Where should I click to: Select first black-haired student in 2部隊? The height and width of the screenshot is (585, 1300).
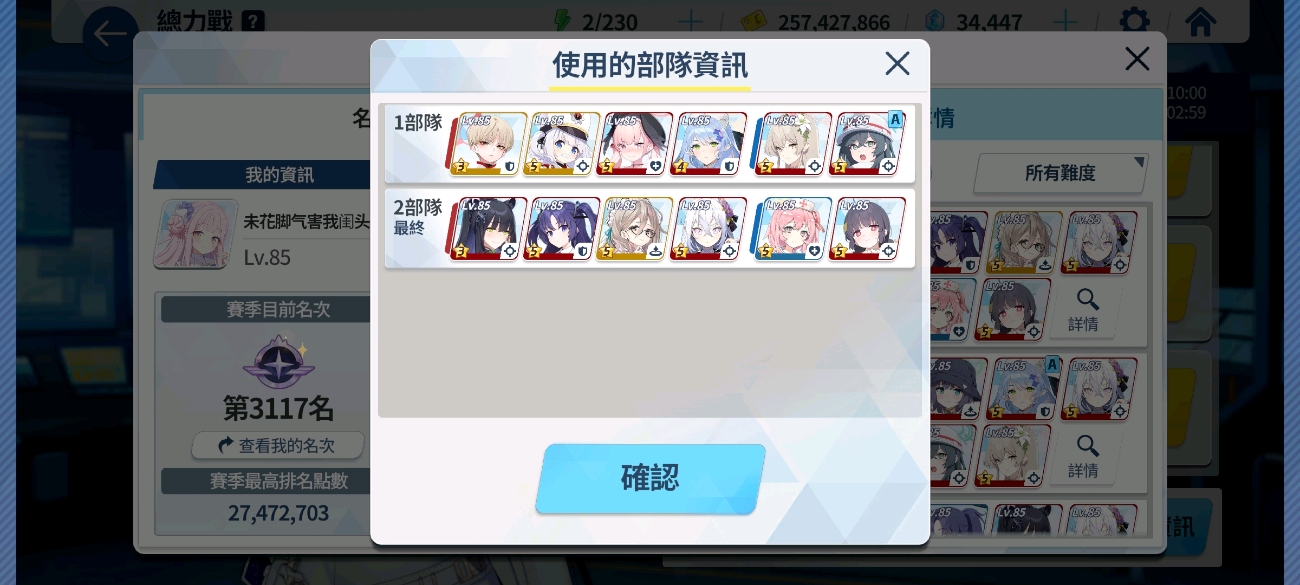pyautogui.click(x=487, y=229)
